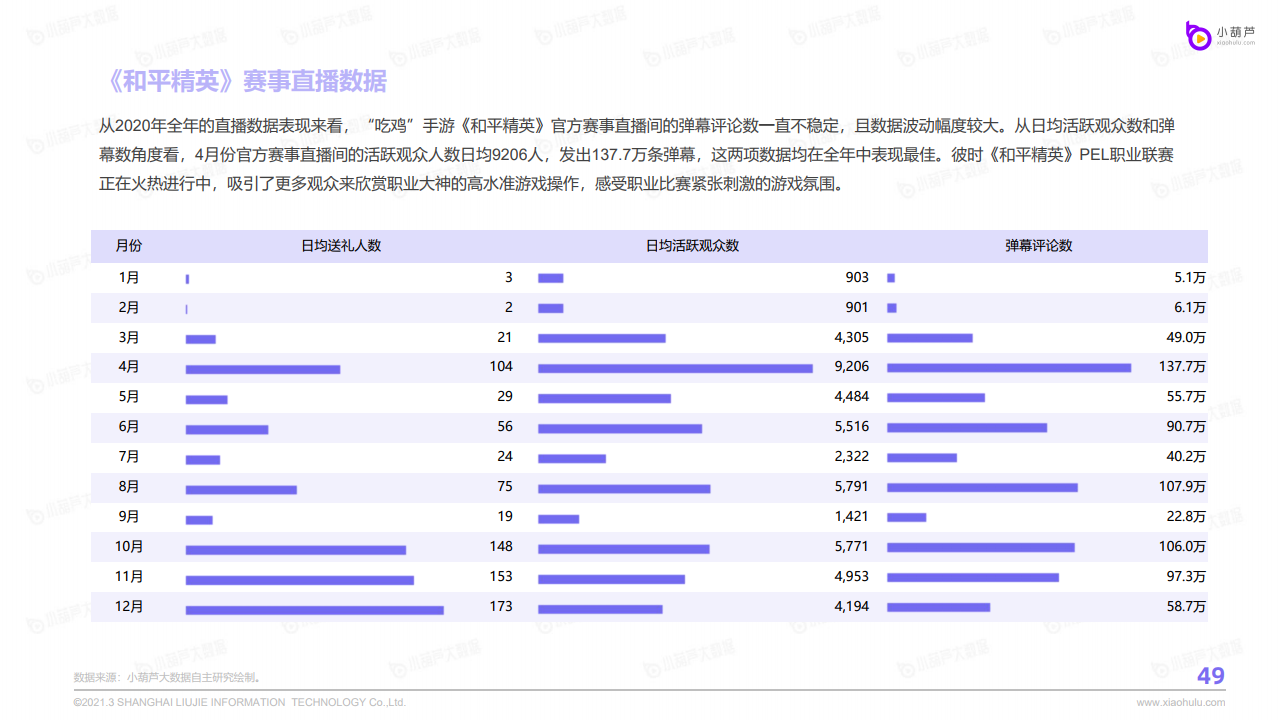Click the 数据来源 source note
Viewport: 1280px width, 720px height.
(x=167, y=677)
